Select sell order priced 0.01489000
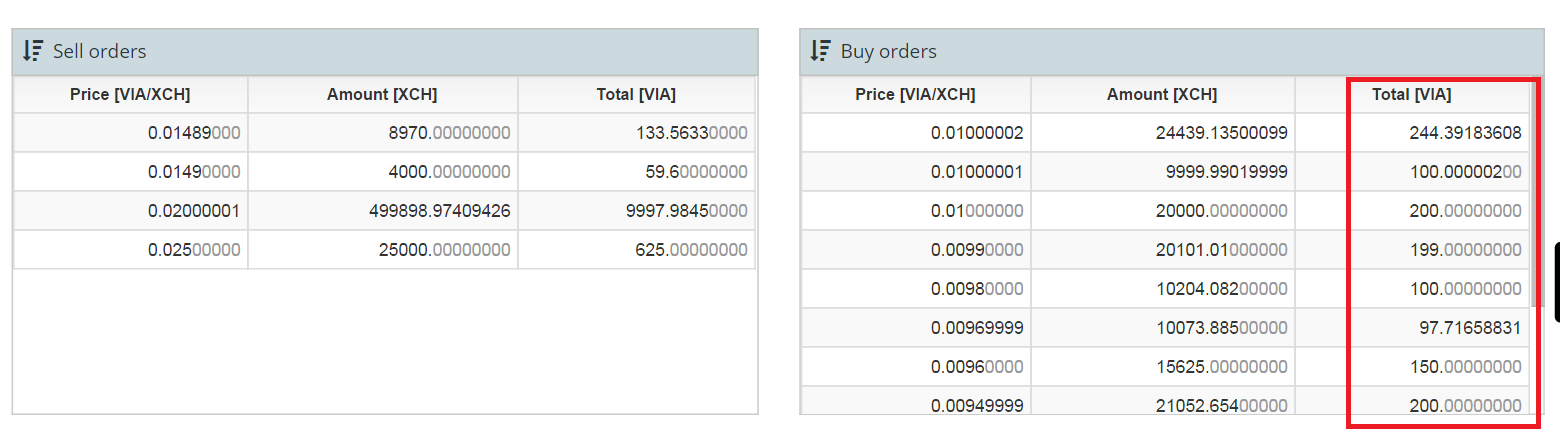 pyautogui.click(x=385, y=133)
